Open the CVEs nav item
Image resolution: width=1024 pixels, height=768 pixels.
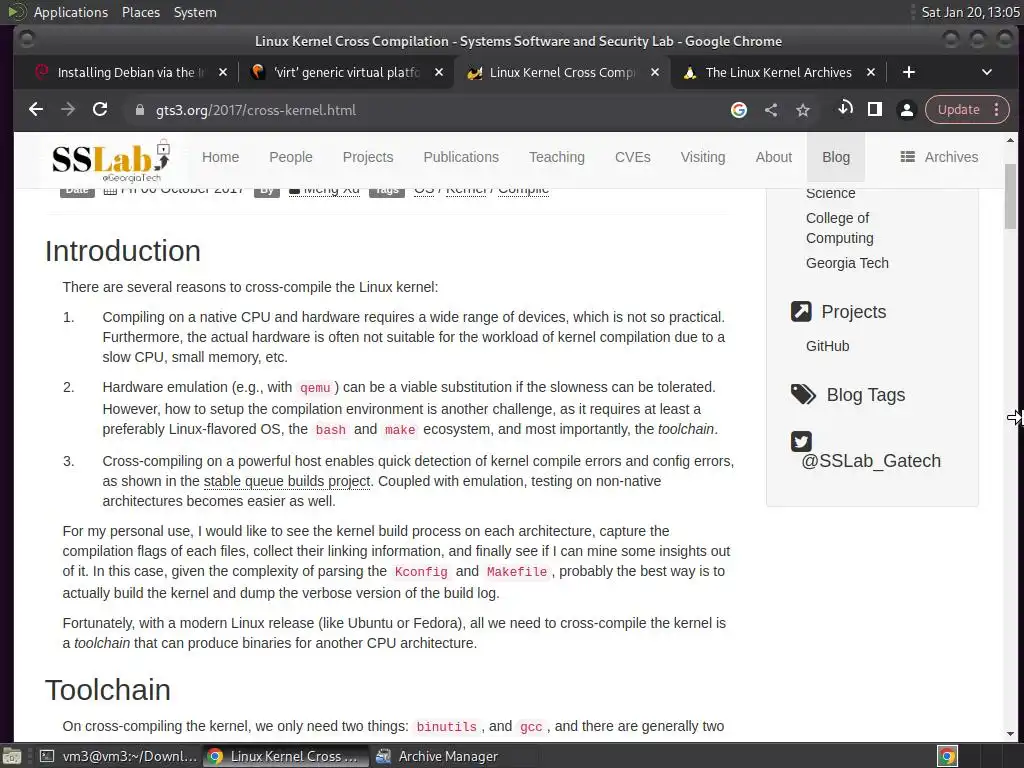pyautogui.click(x=632, y=157)
